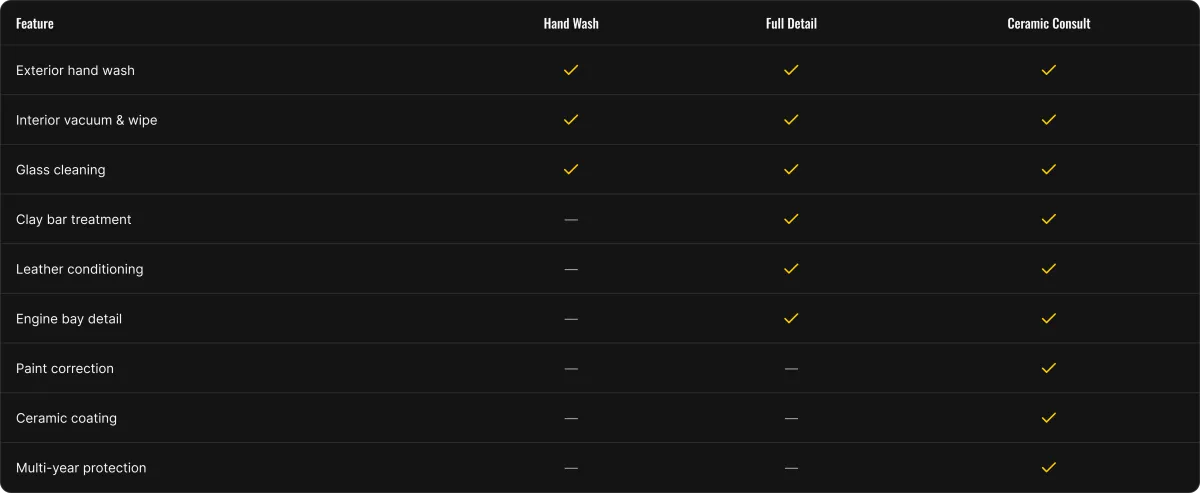Click the Multi-year protection feature label

pyautogui.click(x=81, y=468)
